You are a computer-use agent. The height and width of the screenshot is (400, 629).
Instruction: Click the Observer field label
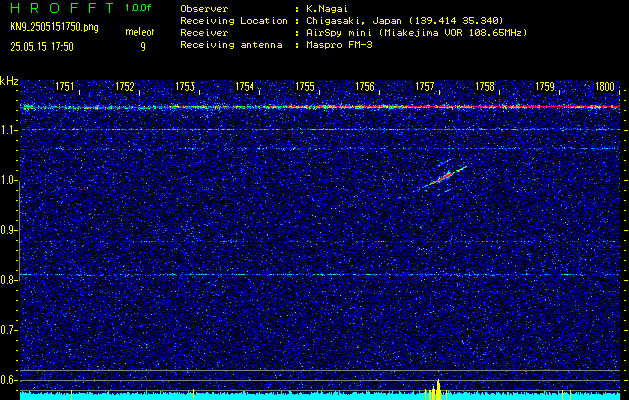(204, 8)
